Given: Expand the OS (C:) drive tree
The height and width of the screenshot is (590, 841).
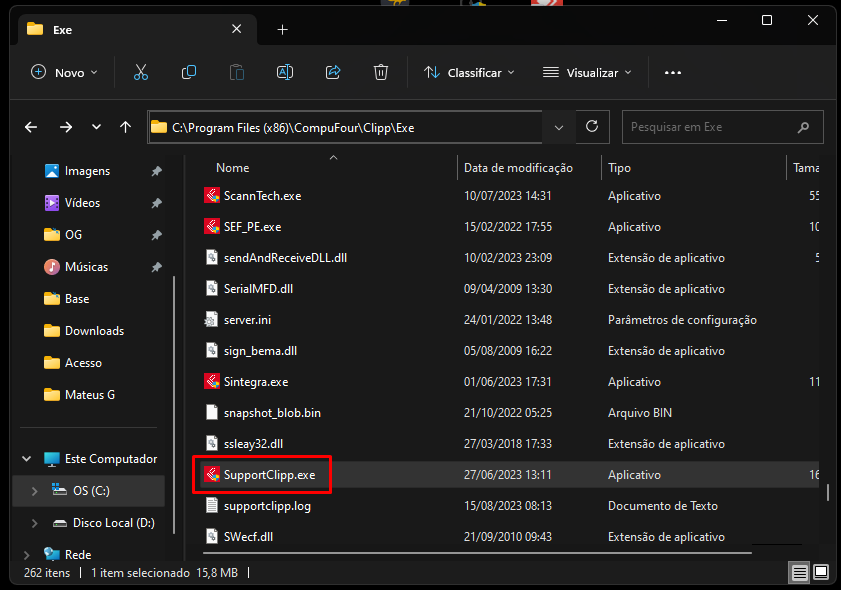Looking at the screenshot, I should pos(35,491).
